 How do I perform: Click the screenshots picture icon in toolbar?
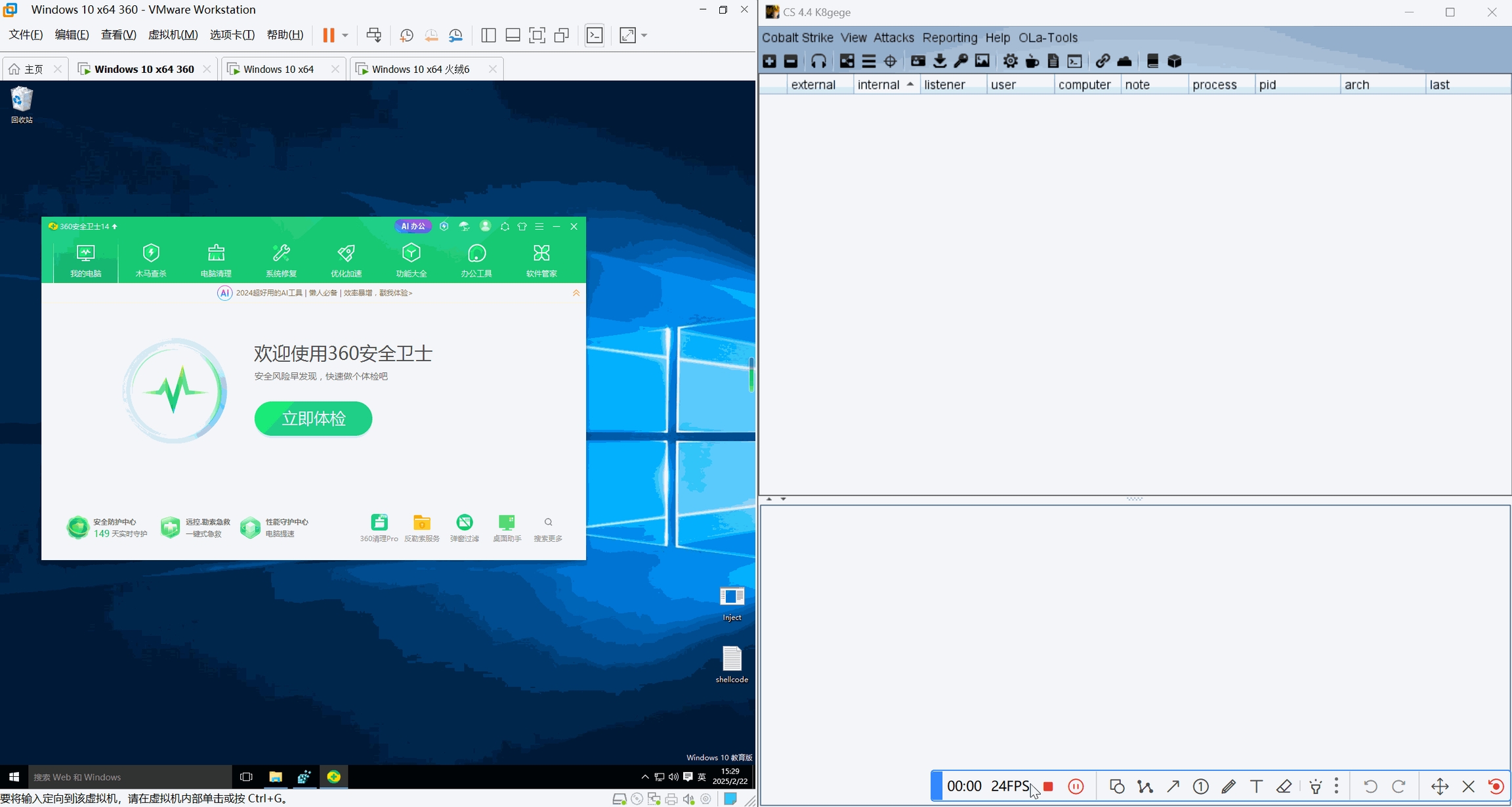tap(982, 61)
